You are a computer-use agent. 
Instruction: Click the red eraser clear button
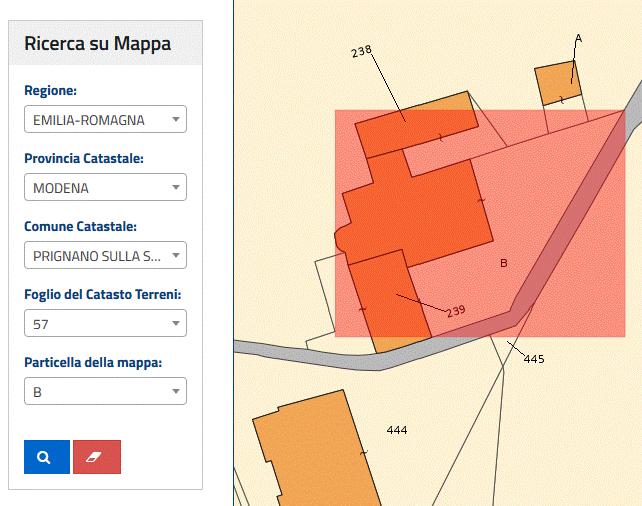97,456
